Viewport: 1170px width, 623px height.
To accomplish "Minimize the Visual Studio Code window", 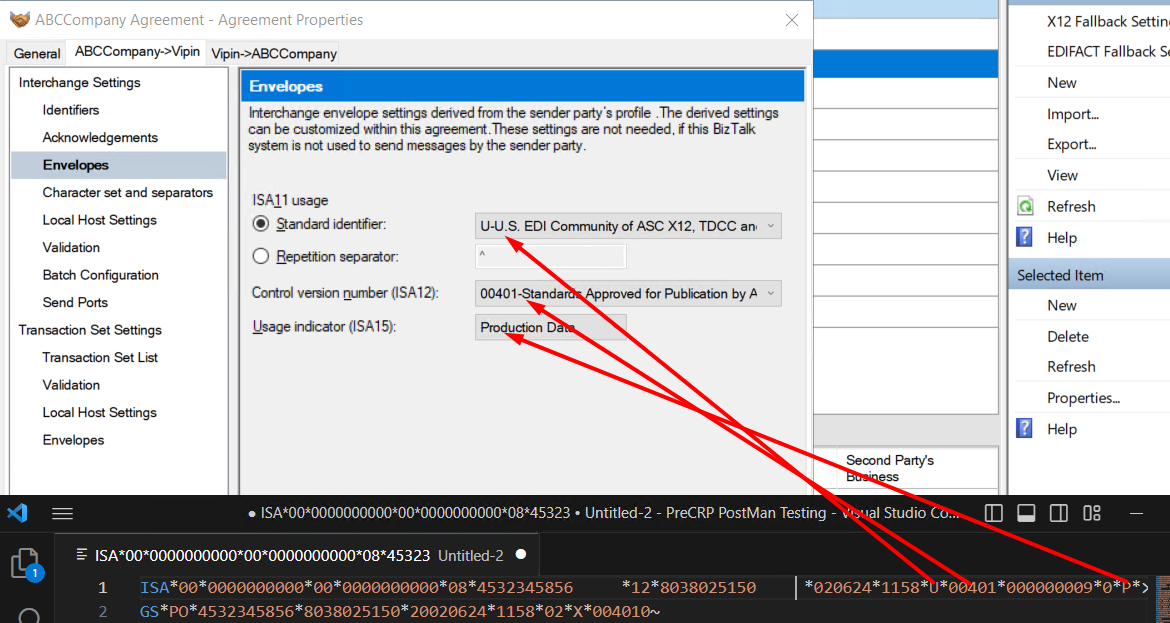I will [1136, 513].
